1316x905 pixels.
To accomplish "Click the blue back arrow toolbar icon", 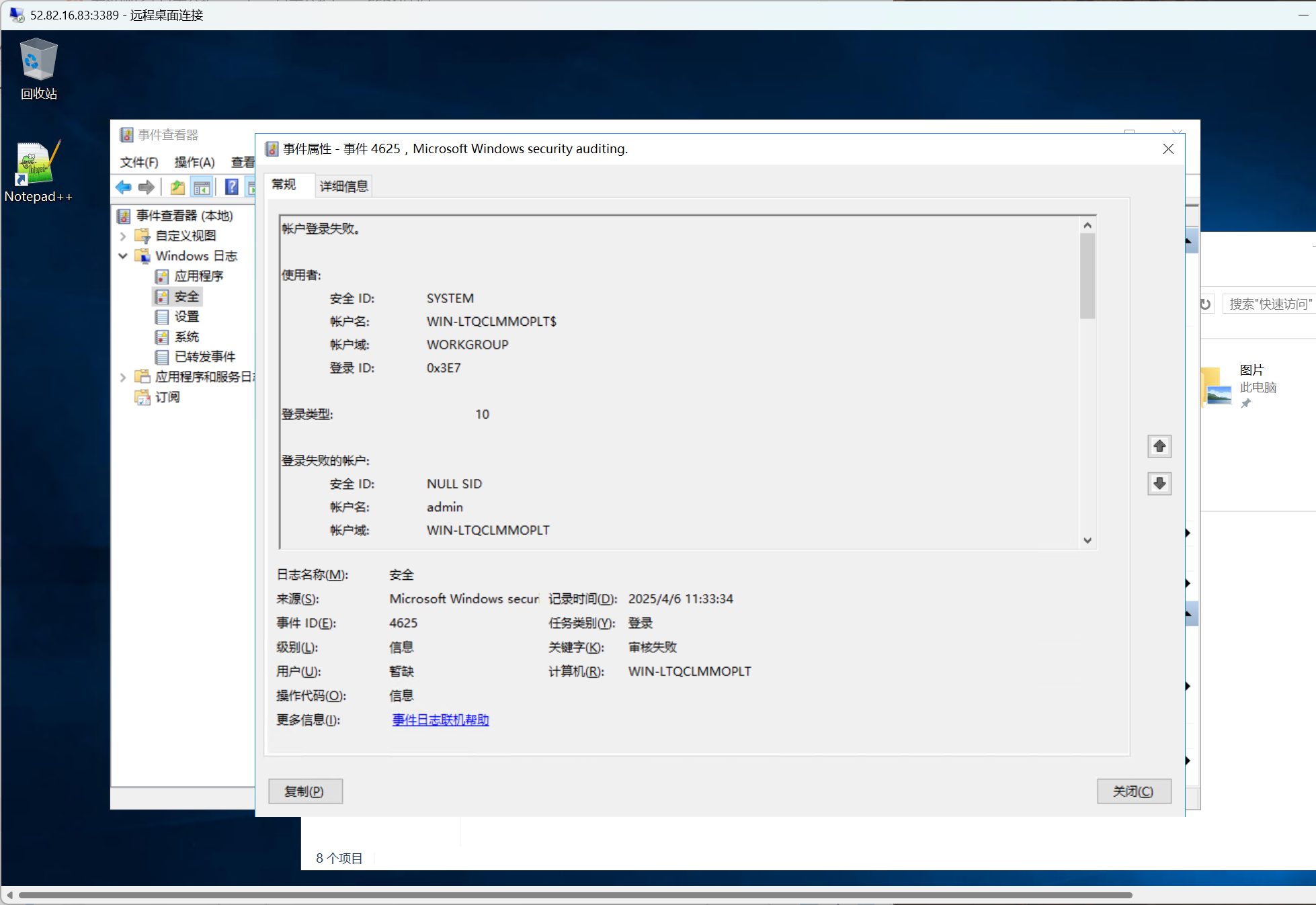I will click(x=123, y=187).
